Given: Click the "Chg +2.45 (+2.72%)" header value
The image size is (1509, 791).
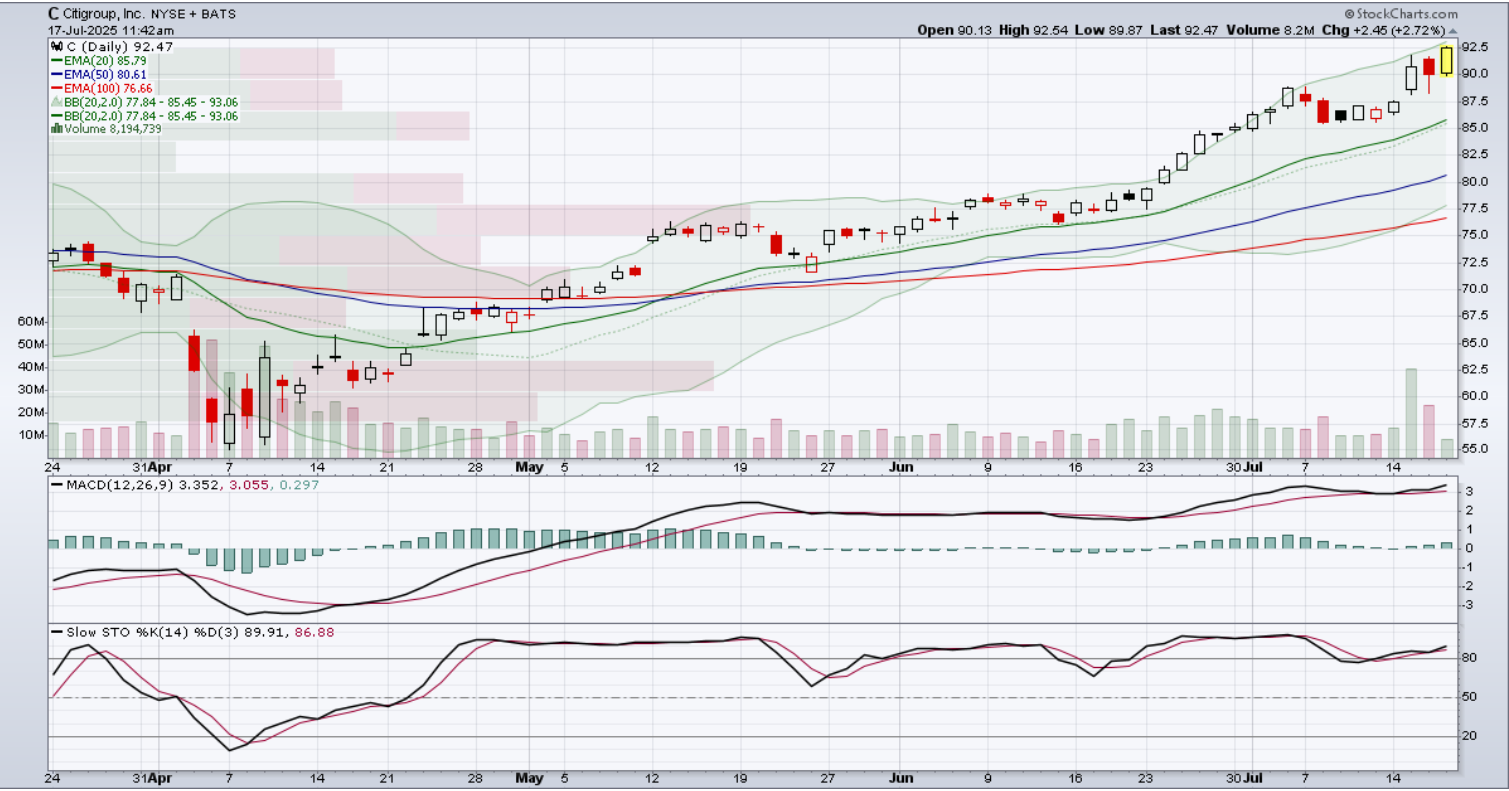Looking at the screenshot, I should (x=1384, y=30).
